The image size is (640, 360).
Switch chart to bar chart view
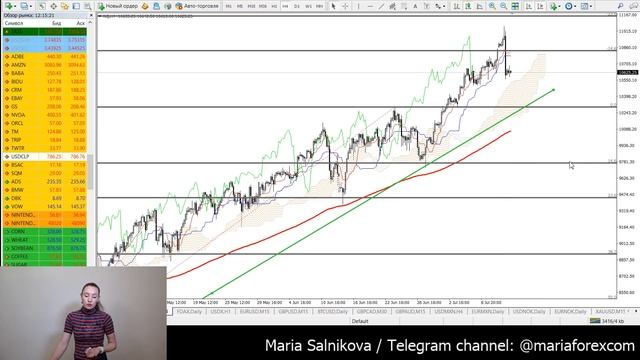456,6
